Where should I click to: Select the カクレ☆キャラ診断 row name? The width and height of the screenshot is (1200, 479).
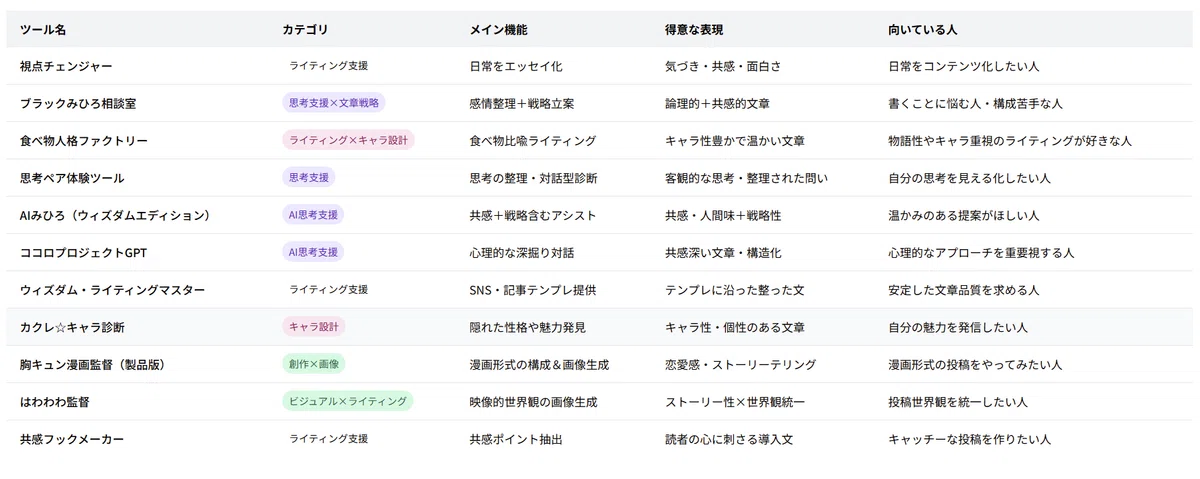pyautogui.click(x=72, y=327)
